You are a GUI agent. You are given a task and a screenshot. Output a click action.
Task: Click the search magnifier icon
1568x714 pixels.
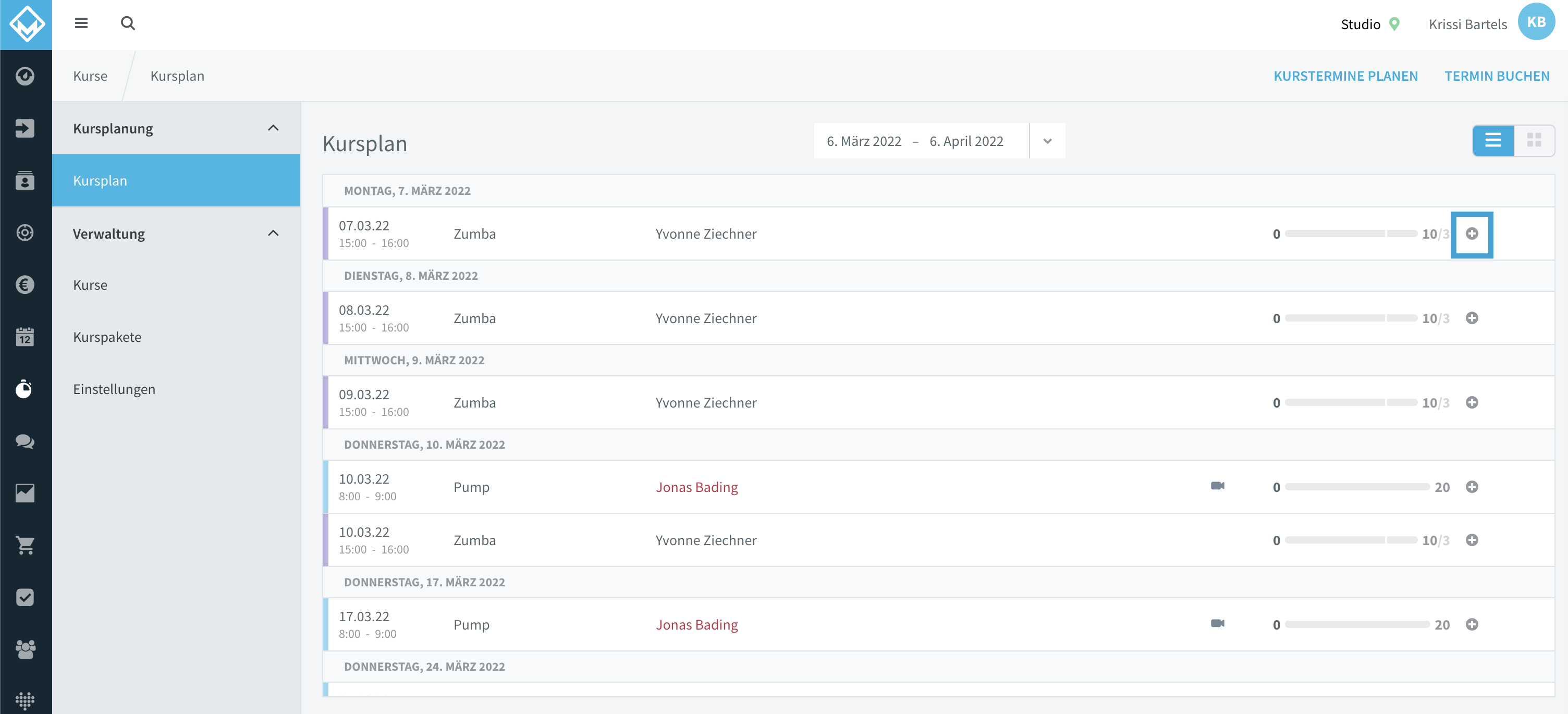click(128, 23)
